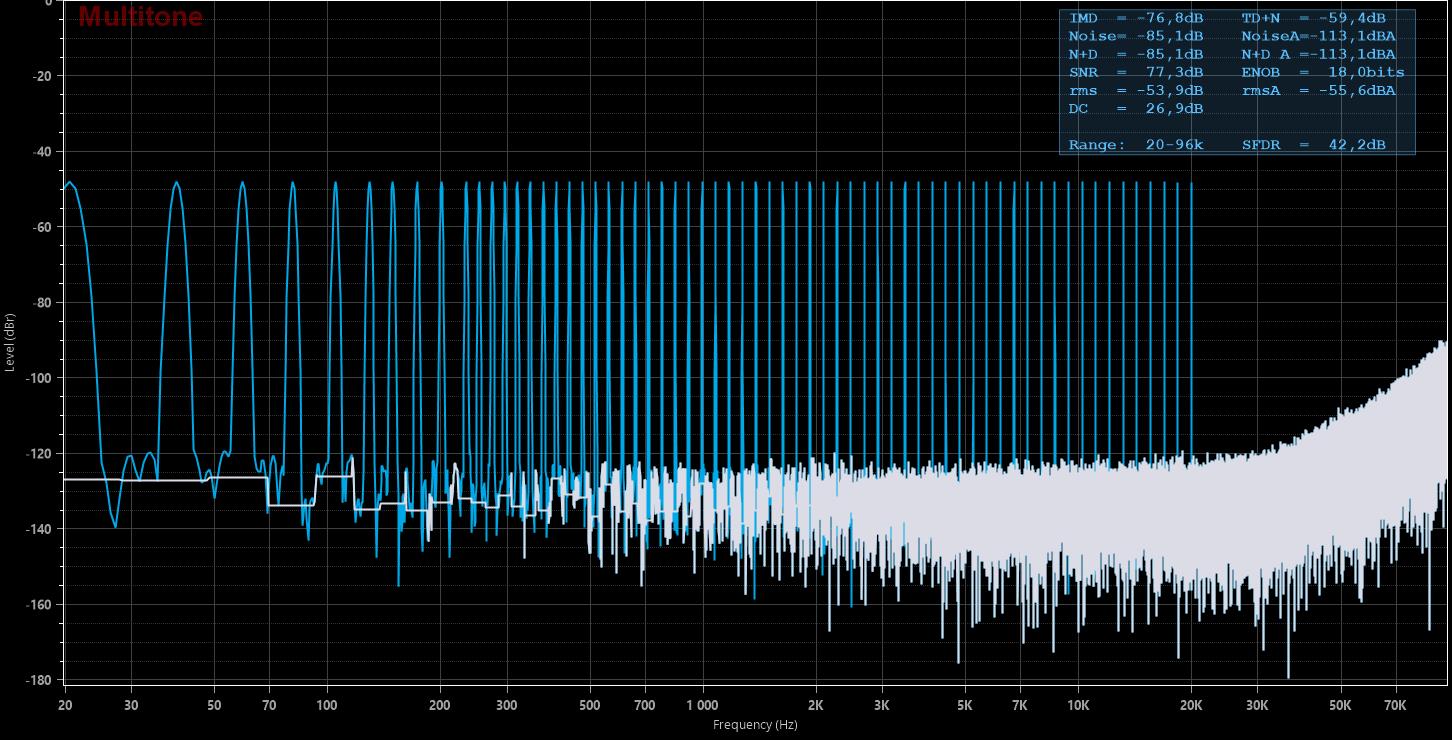Click the 70K frequency axis tick

[1396, 705]
